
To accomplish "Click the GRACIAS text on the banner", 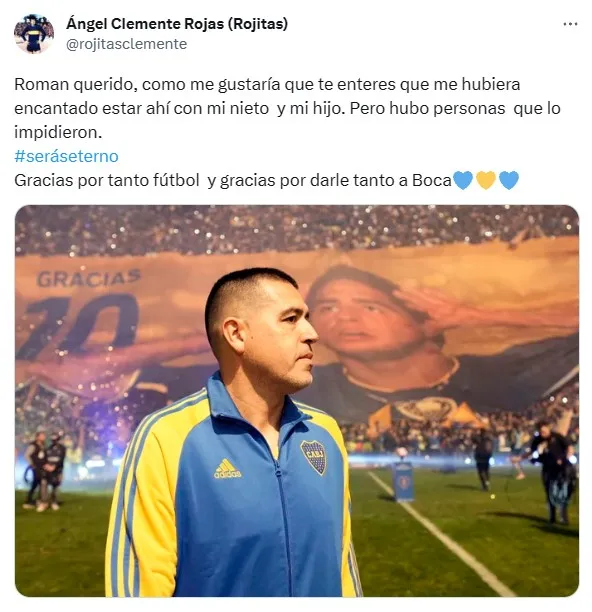I will pos(88,278).
